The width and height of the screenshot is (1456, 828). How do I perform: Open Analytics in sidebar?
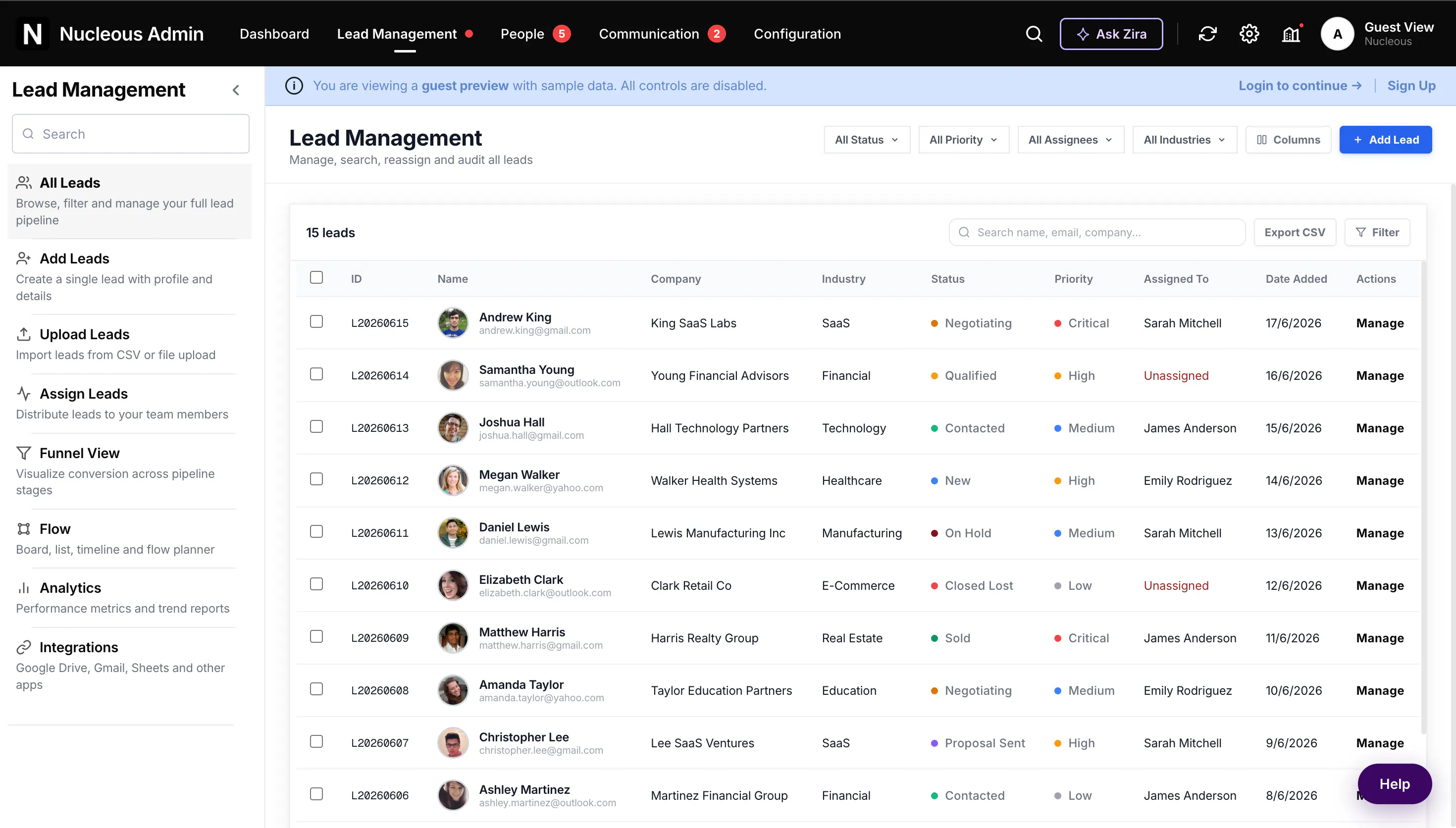[x=130, y=598]
